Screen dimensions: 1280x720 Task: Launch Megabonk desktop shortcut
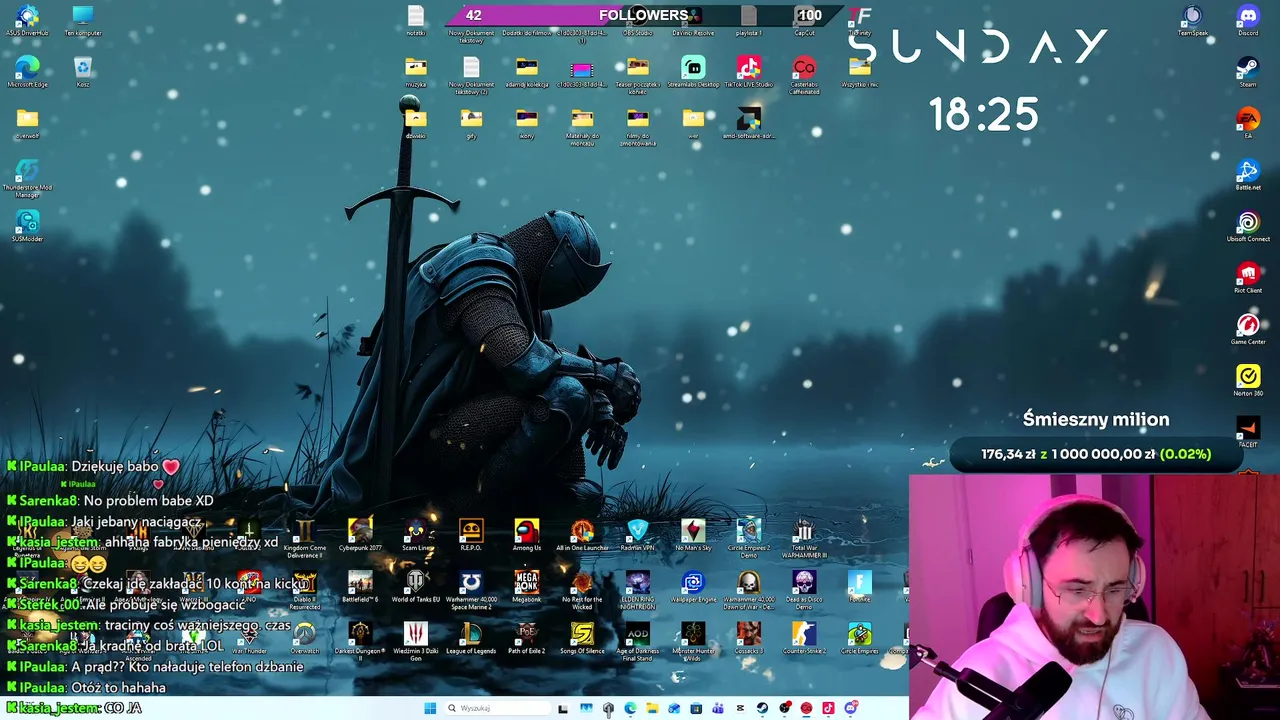pyautogui.click(x=527, y=587)
